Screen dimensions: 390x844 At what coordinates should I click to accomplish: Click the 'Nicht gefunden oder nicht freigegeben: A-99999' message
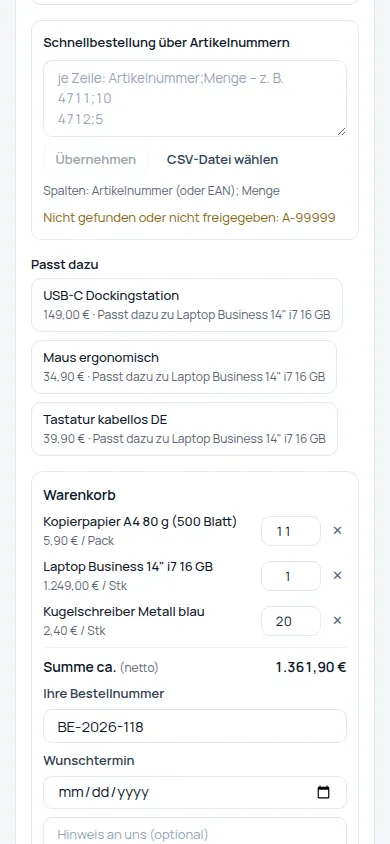(189, 218)
